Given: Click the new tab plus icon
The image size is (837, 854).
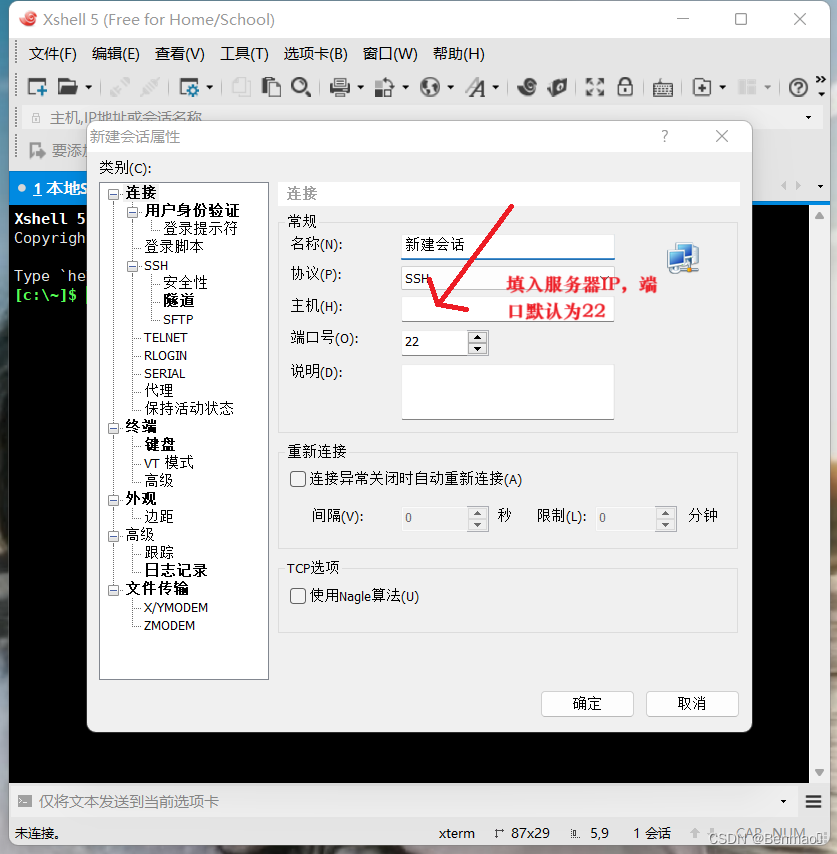Looking at the screenshot, I should [701, 87].
